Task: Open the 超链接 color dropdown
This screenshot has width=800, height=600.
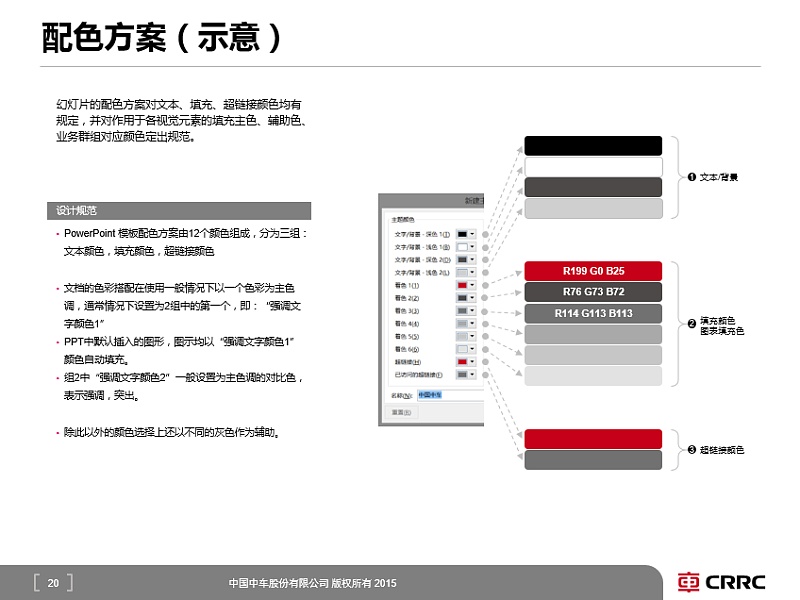Action: pyautogui.click(x=473, y=360)
